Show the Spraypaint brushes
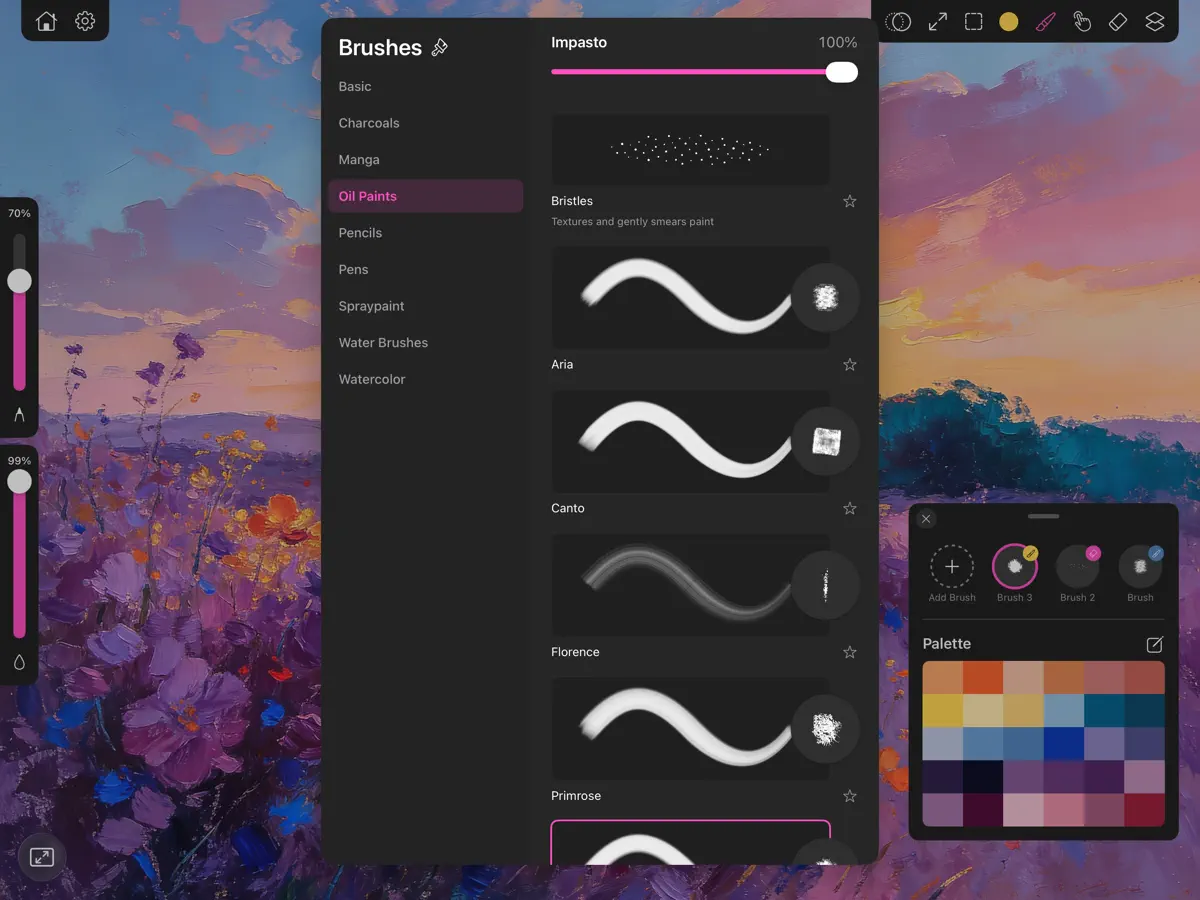Viewport: 1200px width, 900px height. 425,306
